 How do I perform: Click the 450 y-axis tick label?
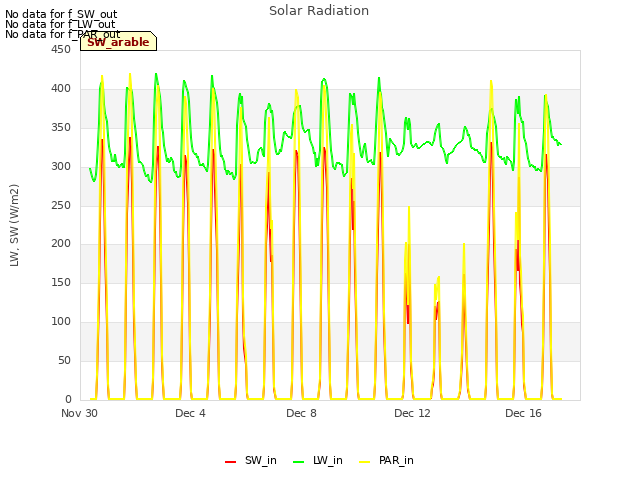(x=61, y=49)
